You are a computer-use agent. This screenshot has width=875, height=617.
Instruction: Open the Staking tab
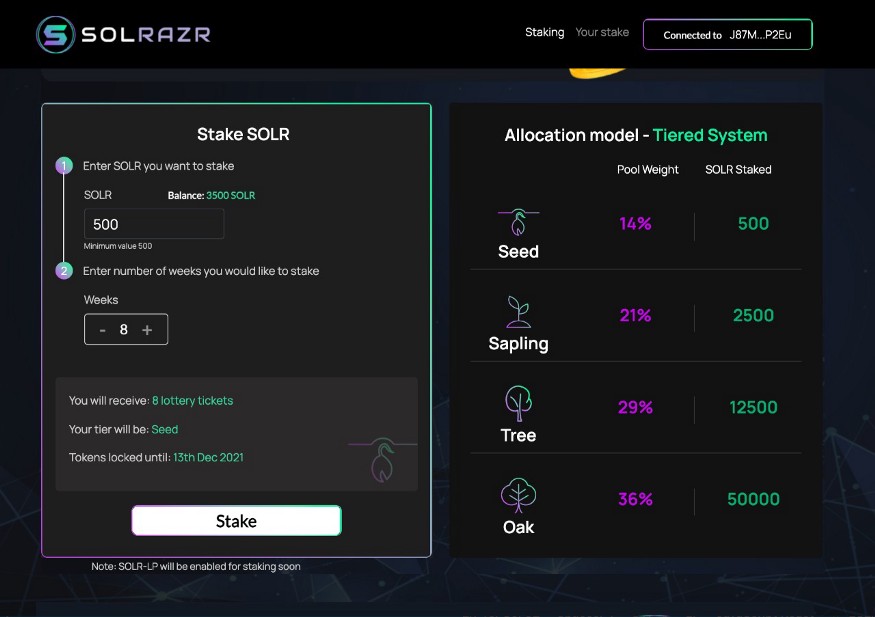[x=545, y=32]
